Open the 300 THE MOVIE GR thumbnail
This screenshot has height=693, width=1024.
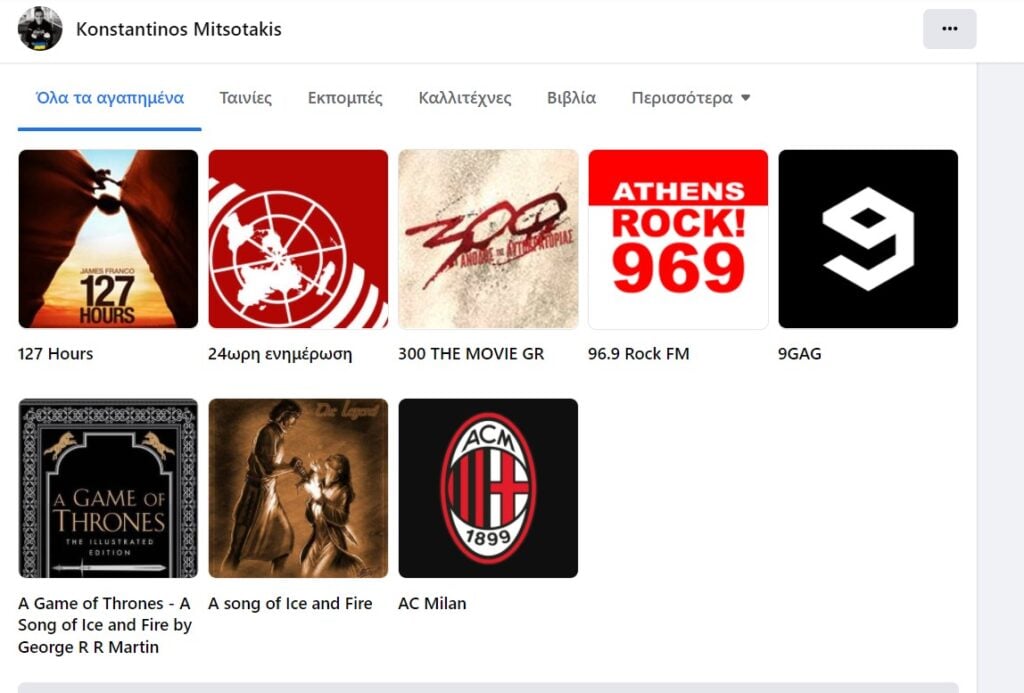coord(488,239)
